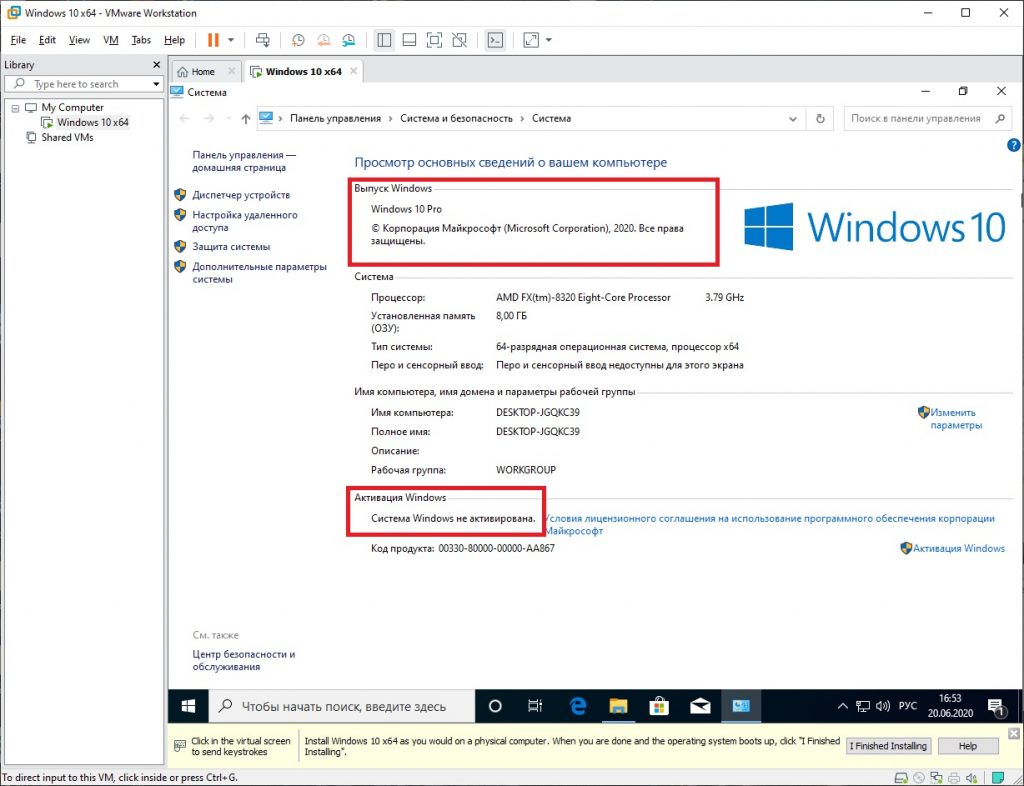
Task: Click the Help button in install bar
Action: (968, 746)
